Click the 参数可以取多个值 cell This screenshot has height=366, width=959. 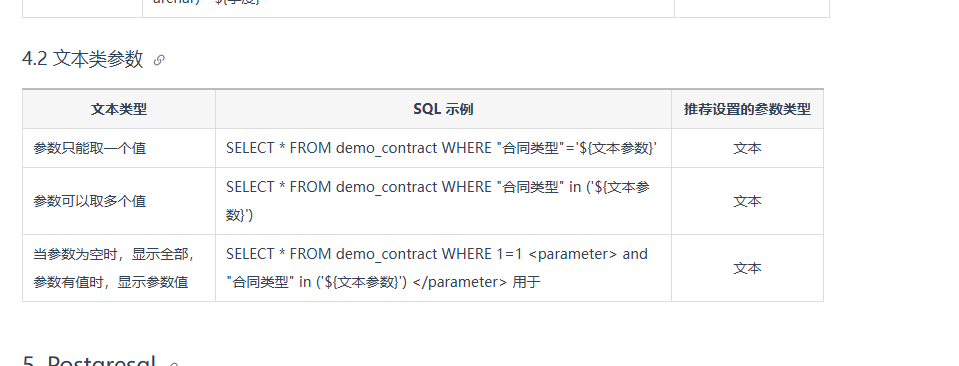click(x=90, y=201)
